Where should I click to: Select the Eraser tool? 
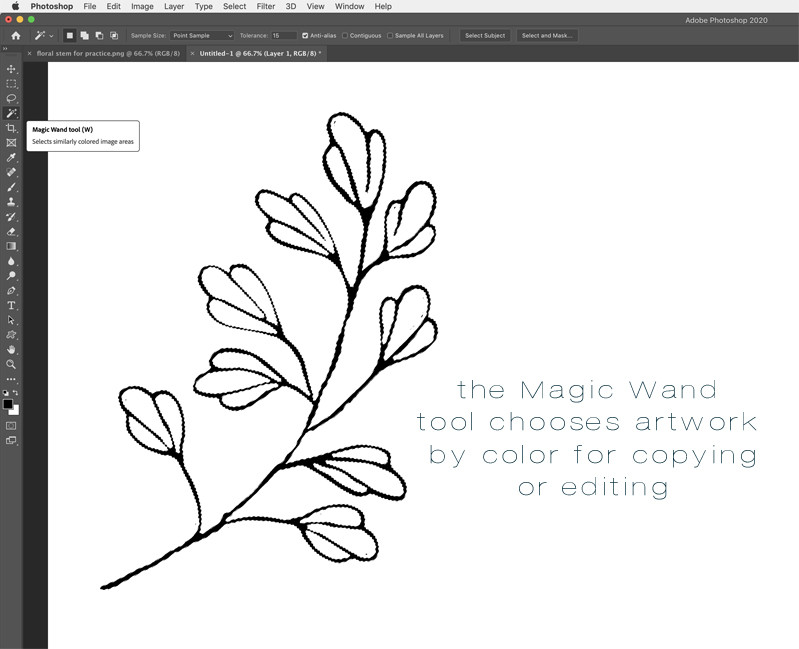tap(11, 231)
